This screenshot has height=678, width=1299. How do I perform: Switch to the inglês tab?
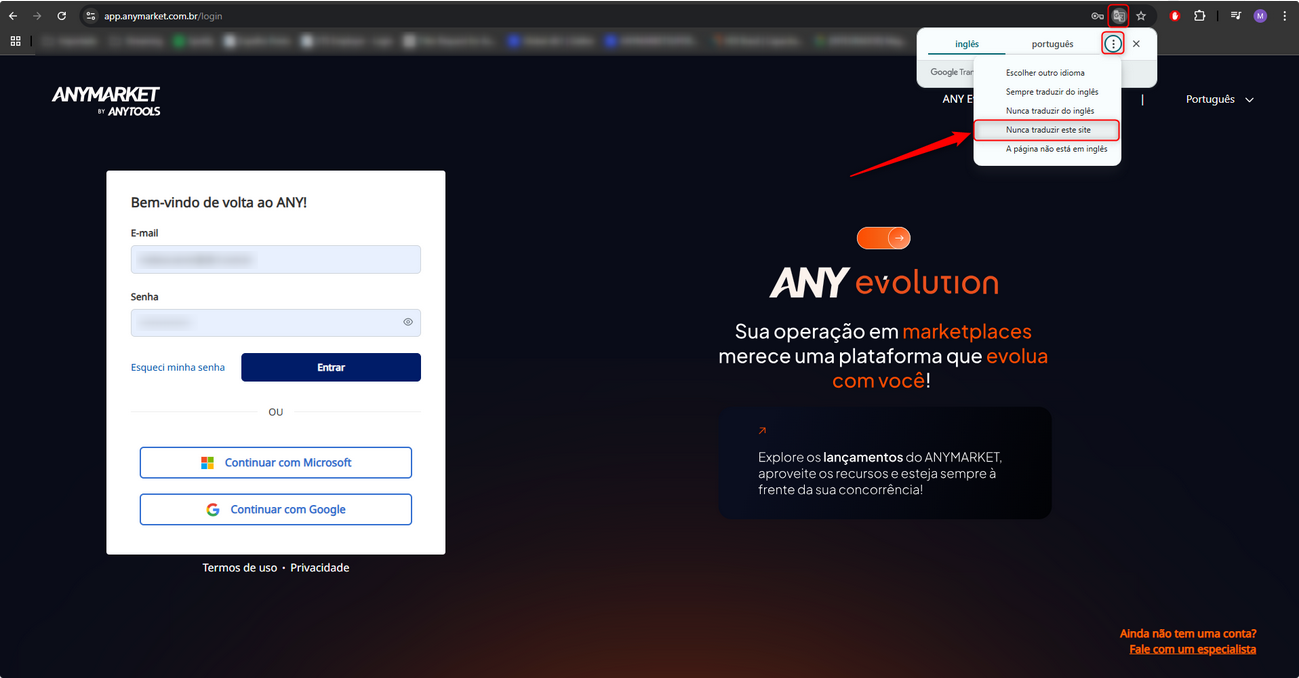pos(967,44)
